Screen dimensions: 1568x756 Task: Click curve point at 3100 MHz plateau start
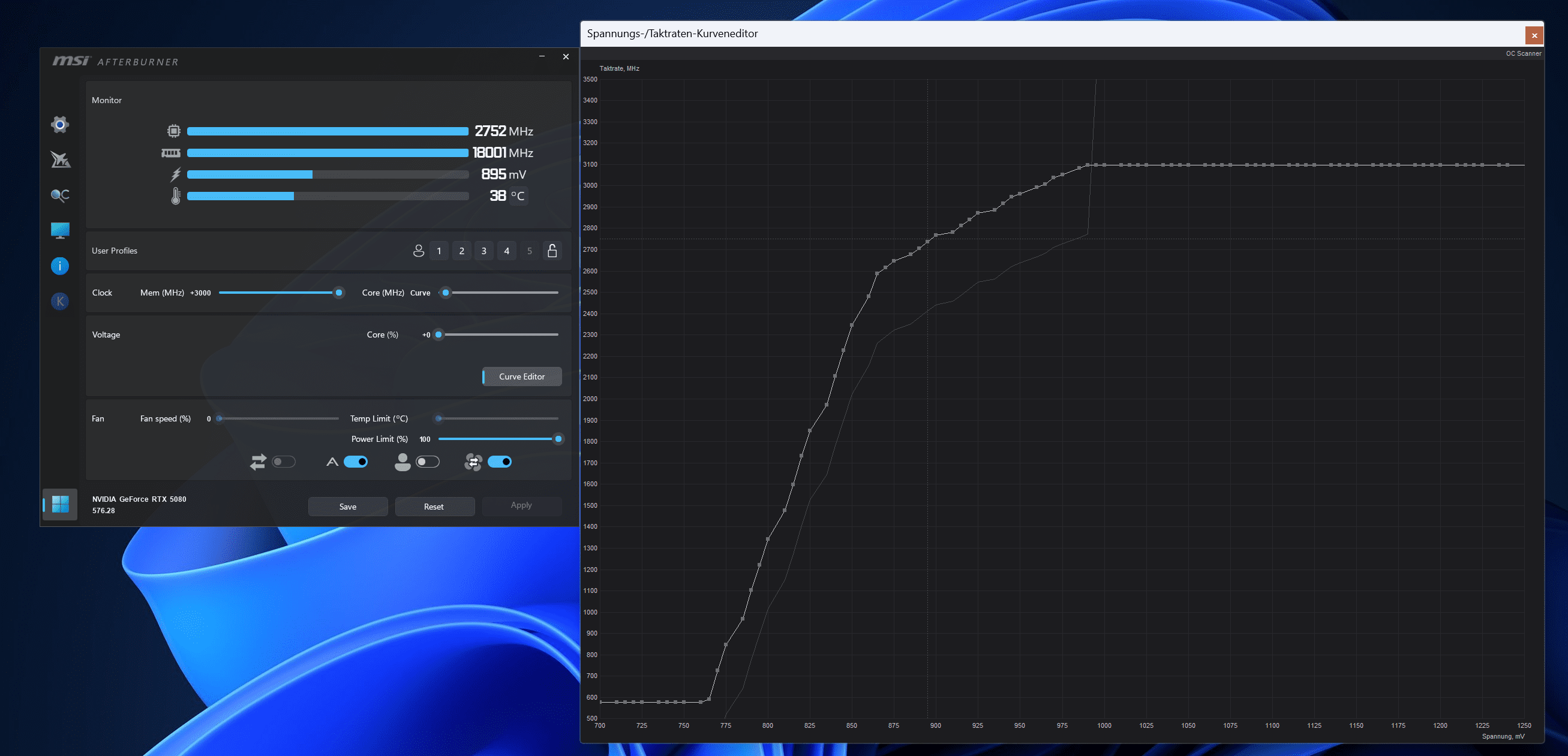tap(1088, 165)
